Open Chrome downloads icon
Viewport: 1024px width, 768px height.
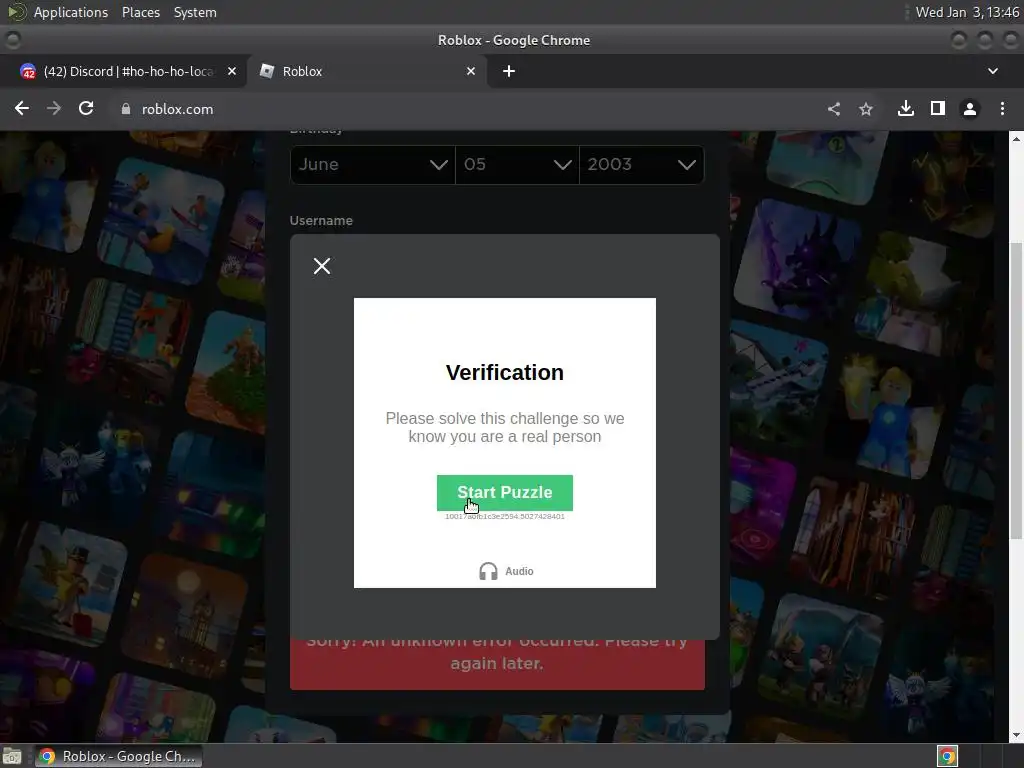[905, 108]
